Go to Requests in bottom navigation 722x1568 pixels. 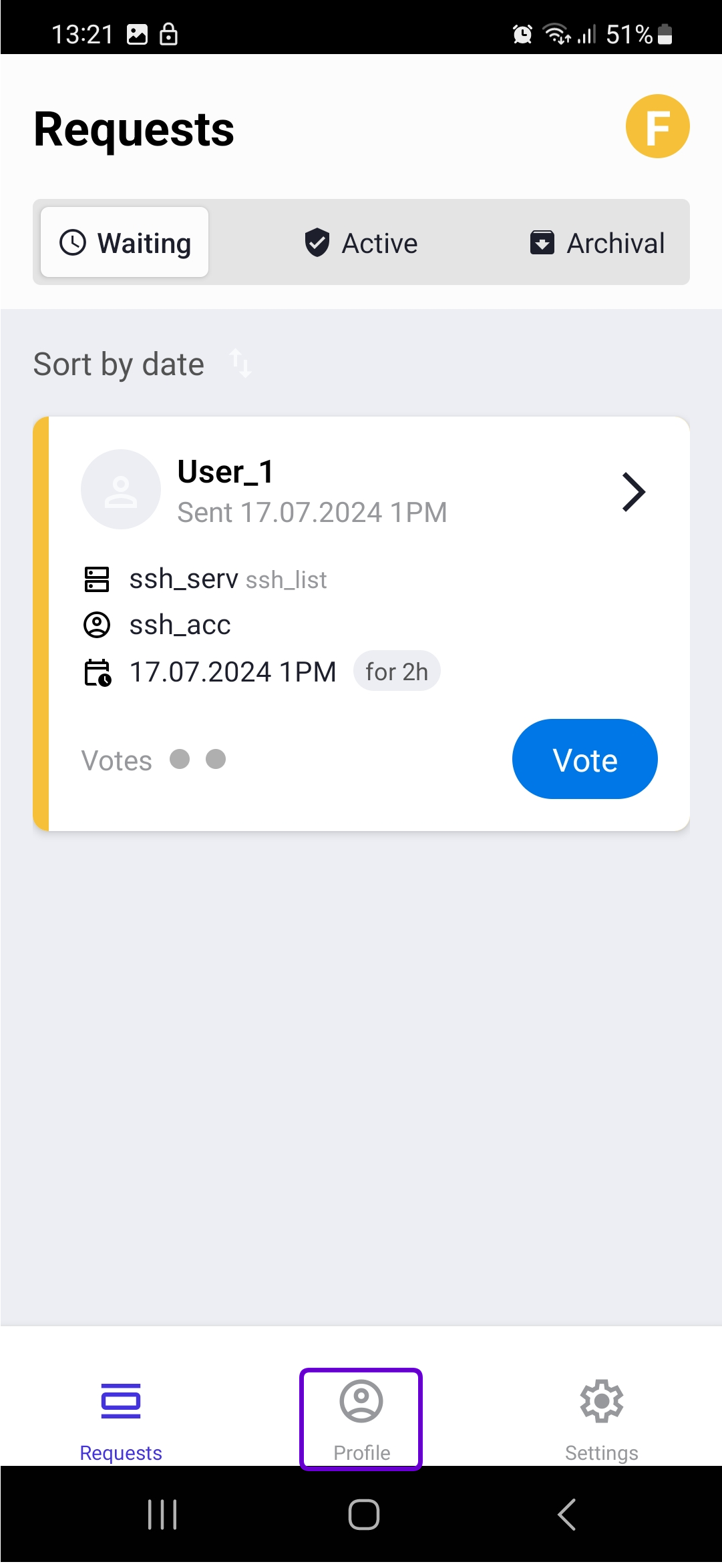click(x=121, y=1418)
